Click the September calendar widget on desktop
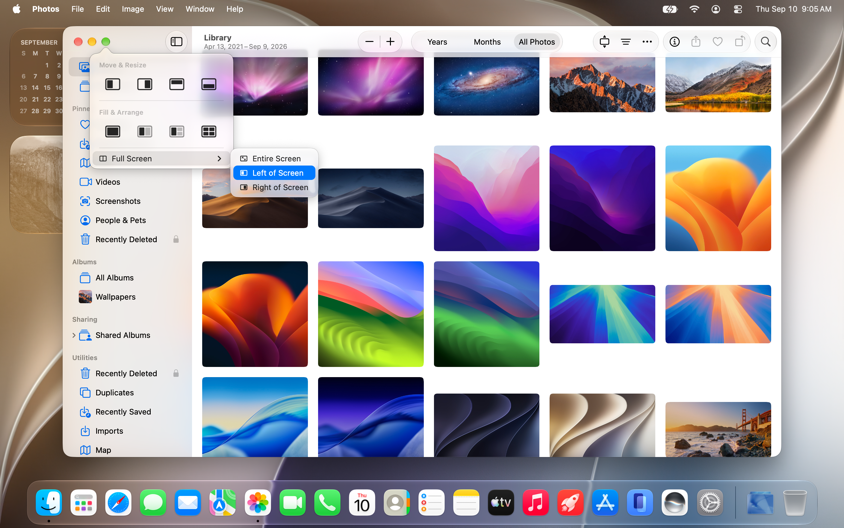Image resolution: width=844 pixels, height=528 pixels. [37, 77]
